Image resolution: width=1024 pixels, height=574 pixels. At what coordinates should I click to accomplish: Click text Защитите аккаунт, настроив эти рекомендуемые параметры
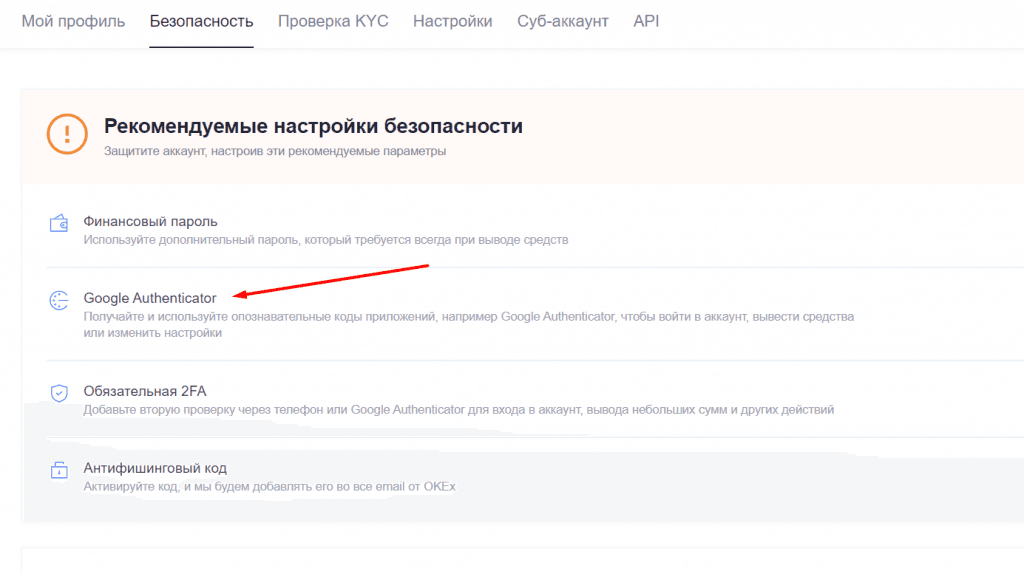coord(275,151)
